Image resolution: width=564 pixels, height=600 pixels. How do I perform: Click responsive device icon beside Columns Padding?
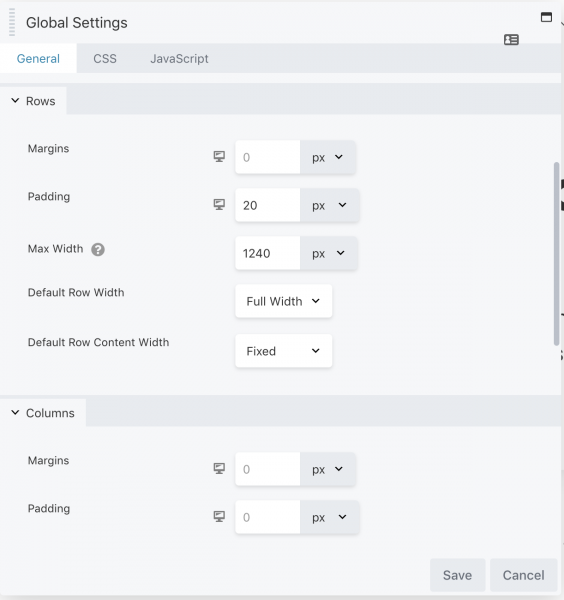(x=219, y=517)
